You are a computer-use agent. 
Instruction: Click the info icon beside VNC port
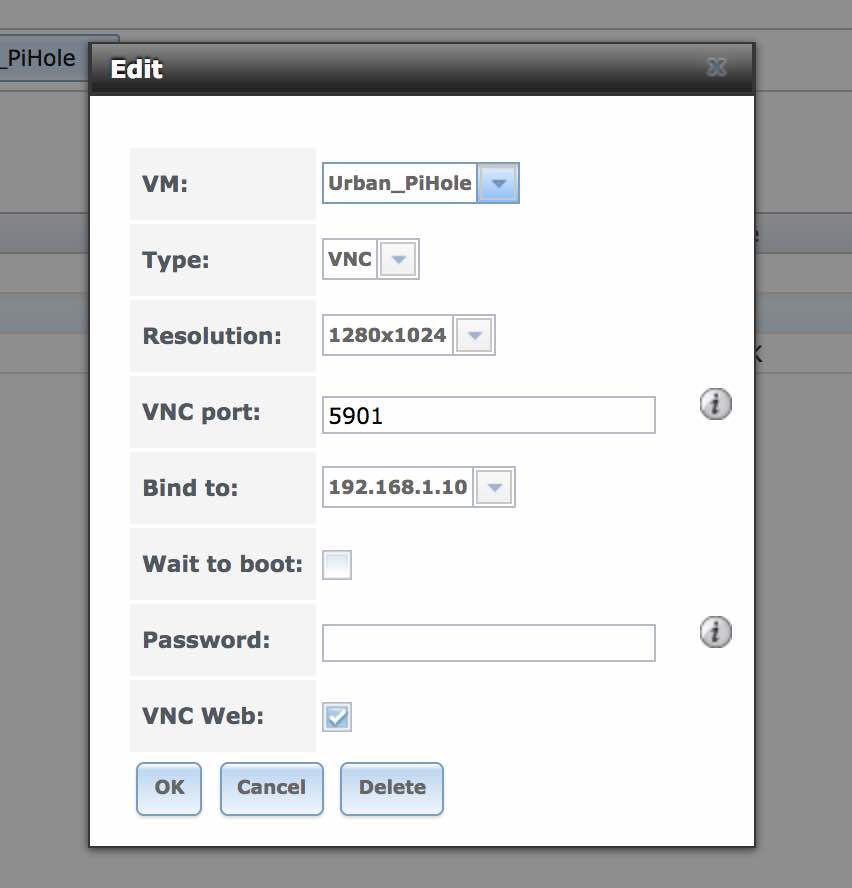[x=715, y=404]
